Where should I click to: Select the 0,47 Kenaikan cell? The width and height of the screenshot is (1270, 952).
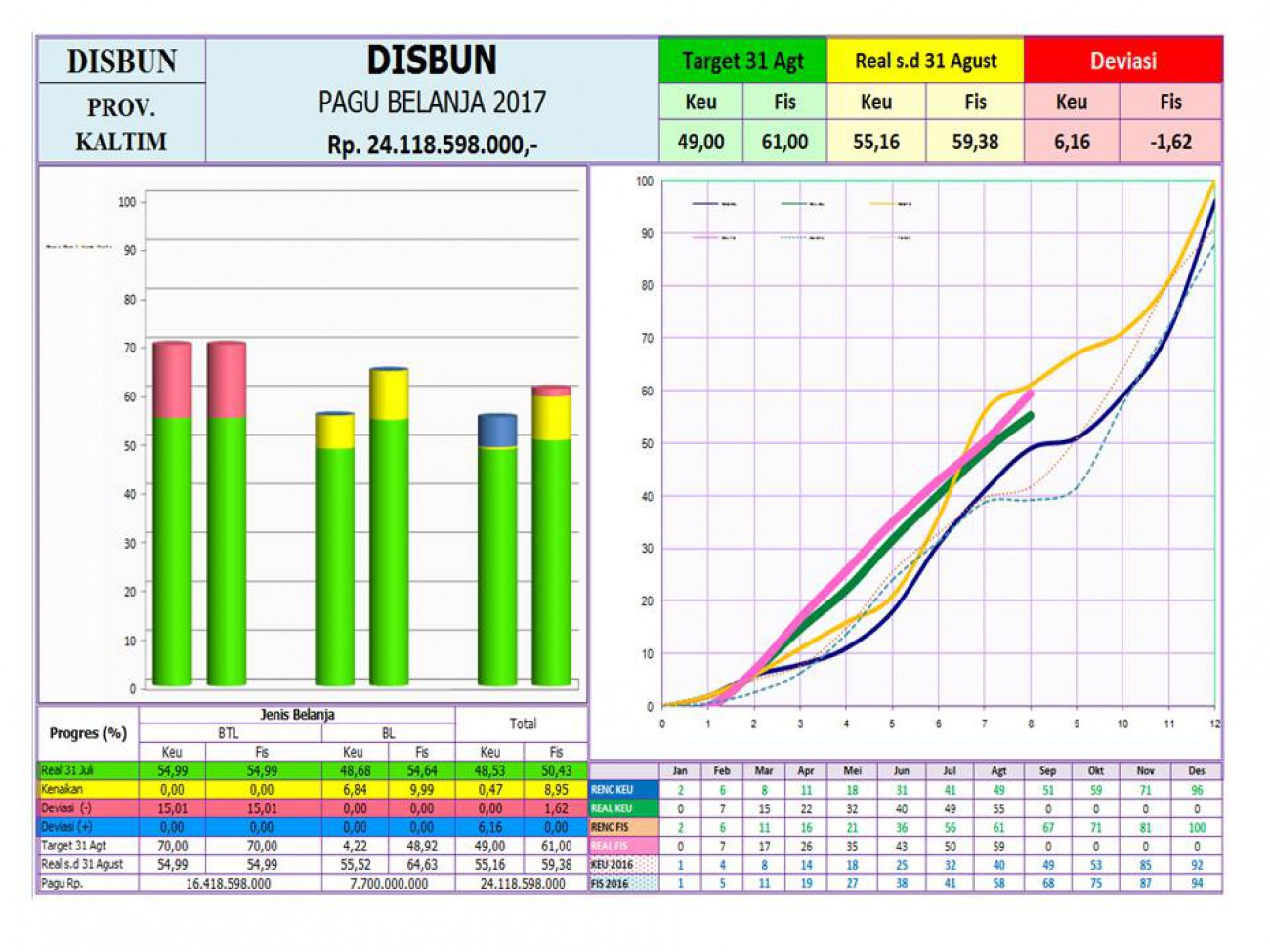489,789
